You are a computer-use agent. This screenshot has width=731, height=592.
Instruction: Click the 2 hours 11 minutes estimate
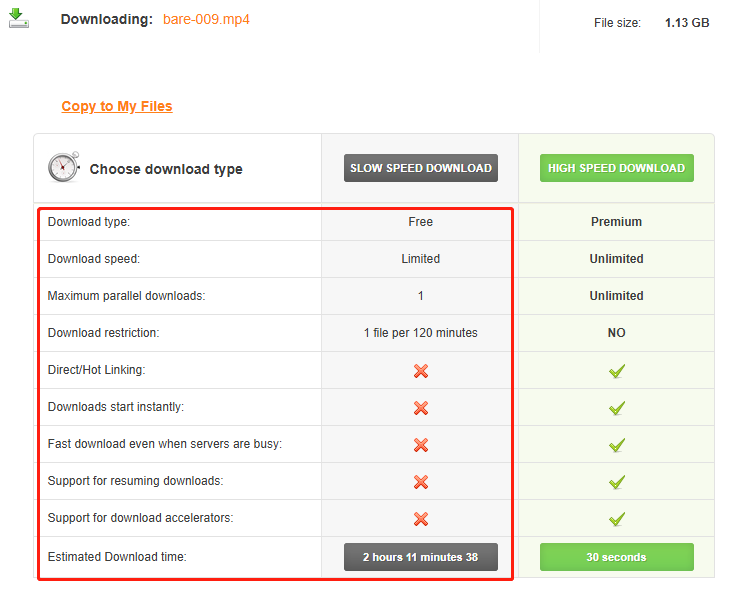(421, 557)
